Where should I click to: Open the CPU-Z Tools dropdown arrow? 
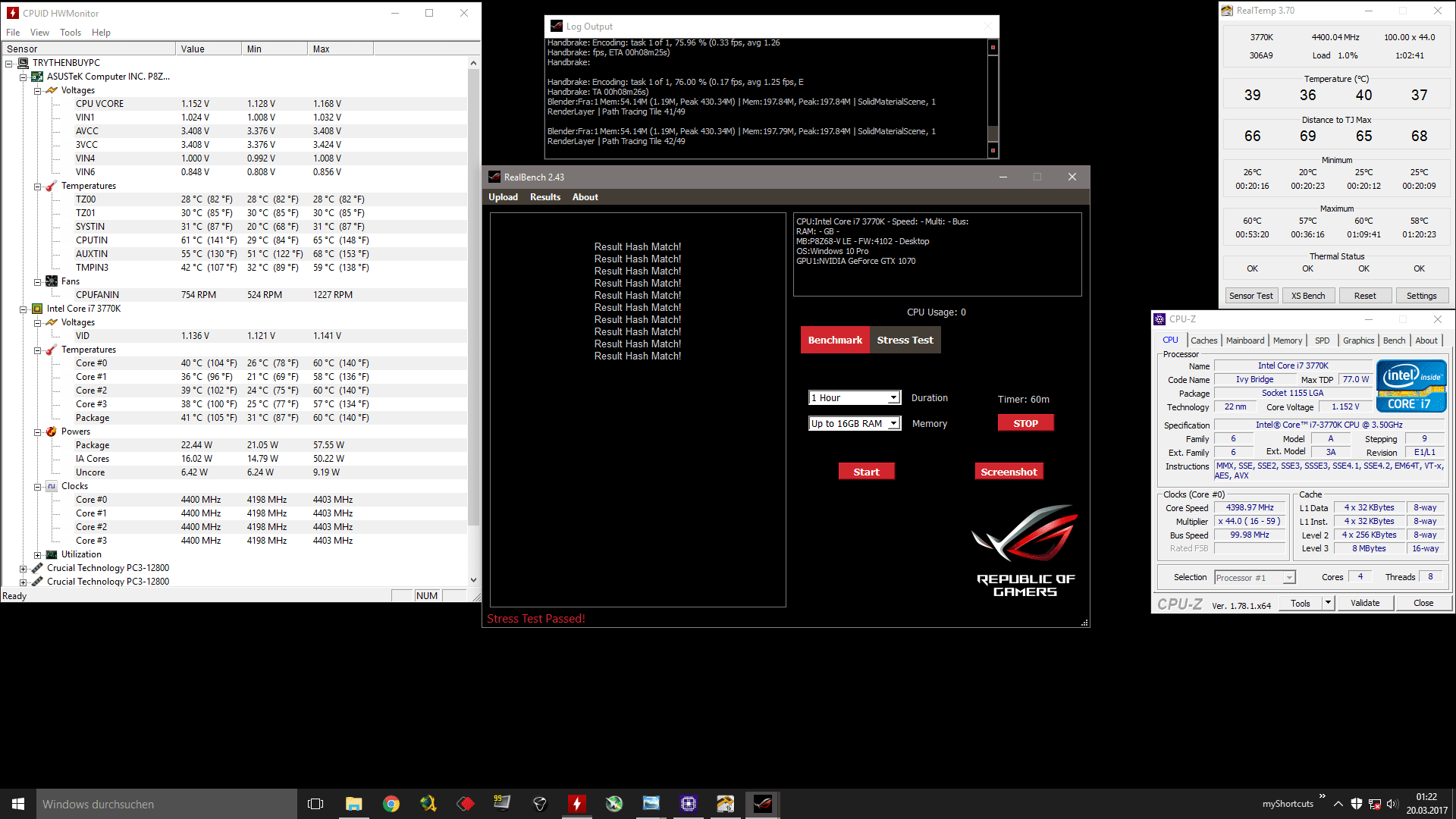tap(1328, 603)
